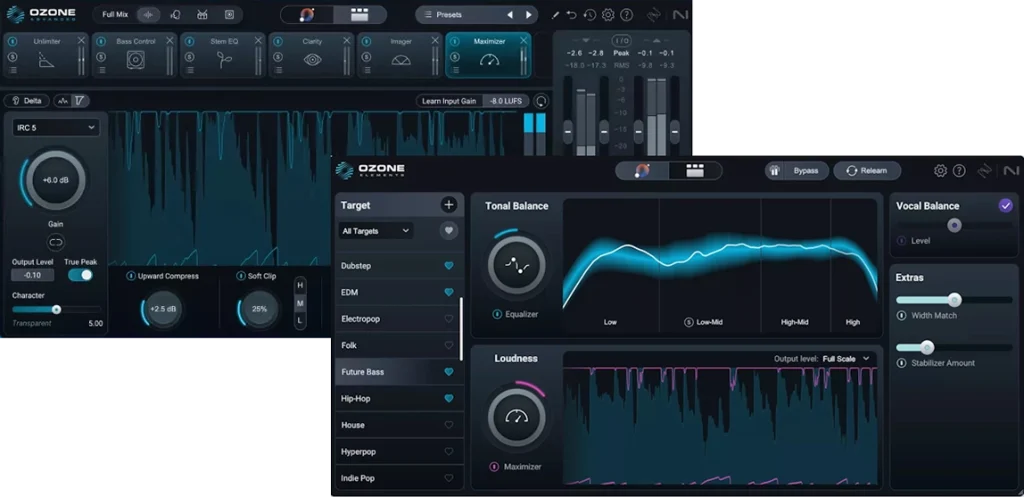Click the Learn Input Gain button
This screenshot has width=1024, height=497.
pos(449,101)
